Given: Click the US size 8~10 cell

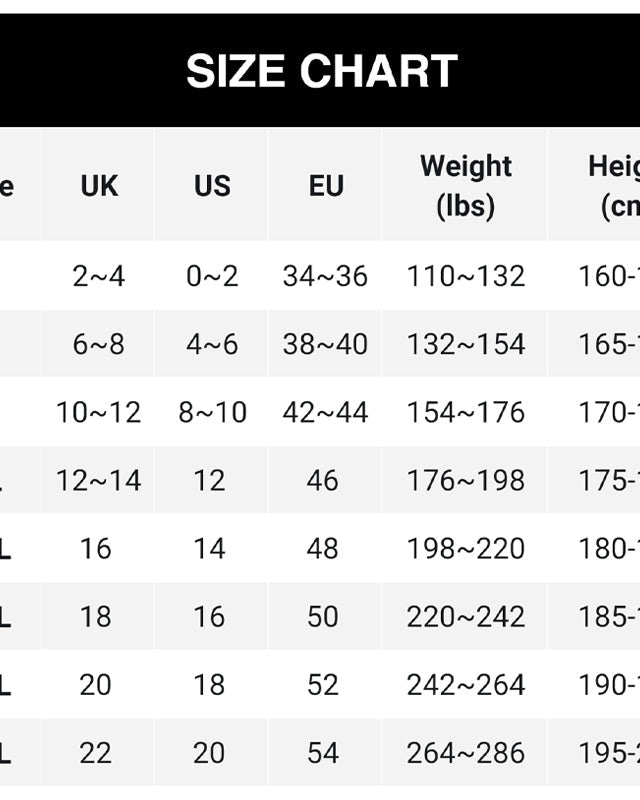Looking at the screenshot, I should [x=212, y=412].
